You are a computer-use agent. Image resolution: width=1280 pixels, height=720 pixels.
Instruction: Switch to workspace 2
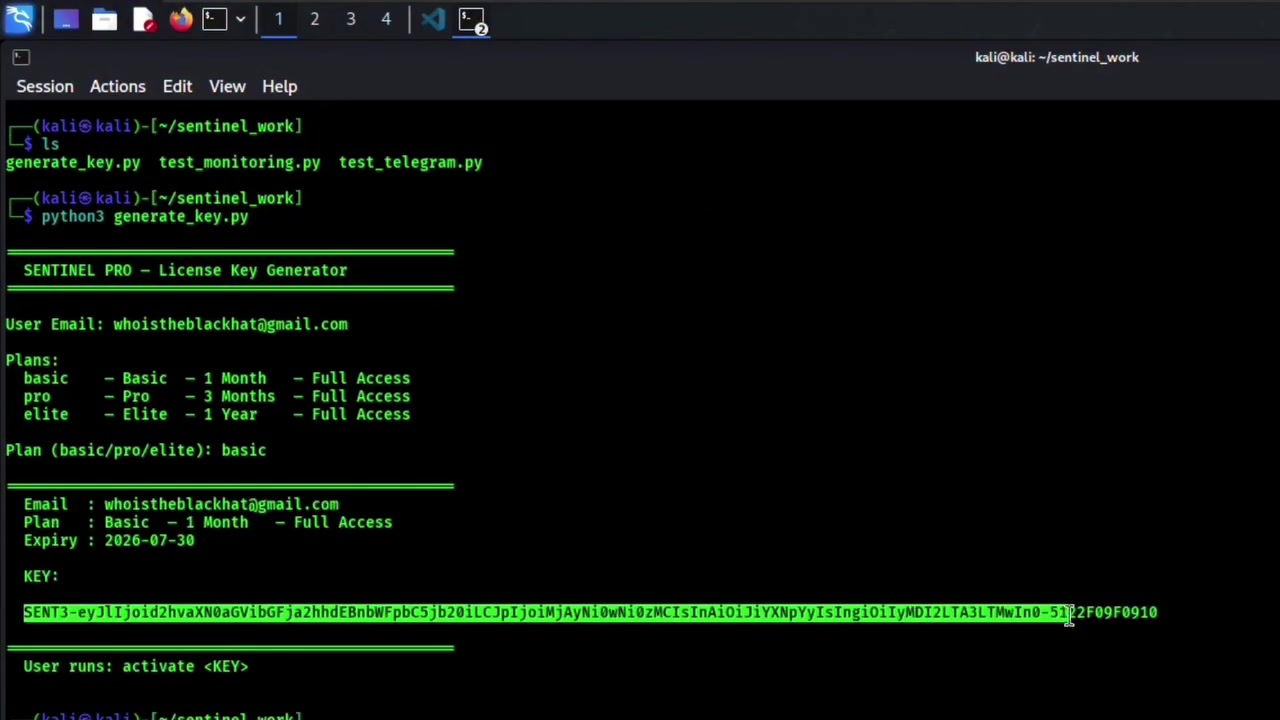pos(314,19)
